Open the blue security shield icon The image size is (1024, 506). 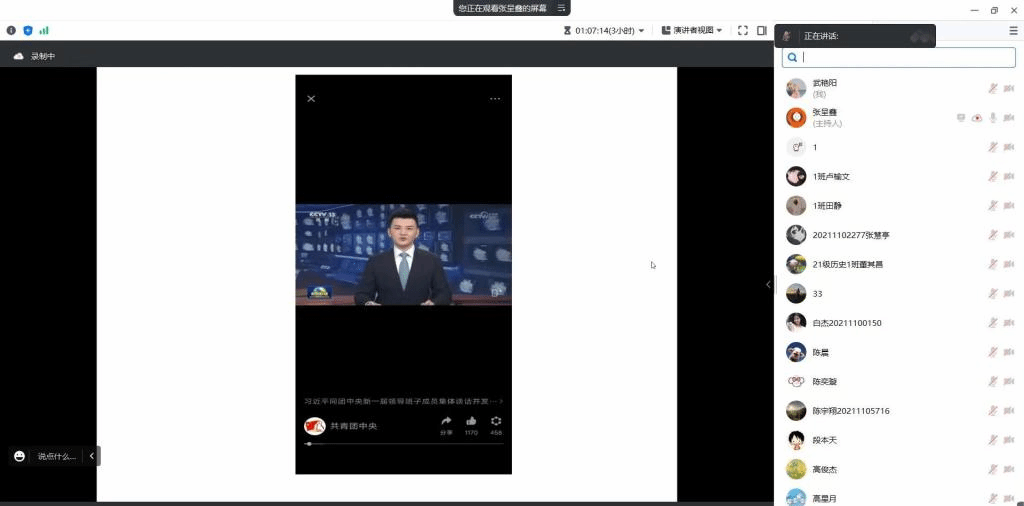click(x=28, y=30)
